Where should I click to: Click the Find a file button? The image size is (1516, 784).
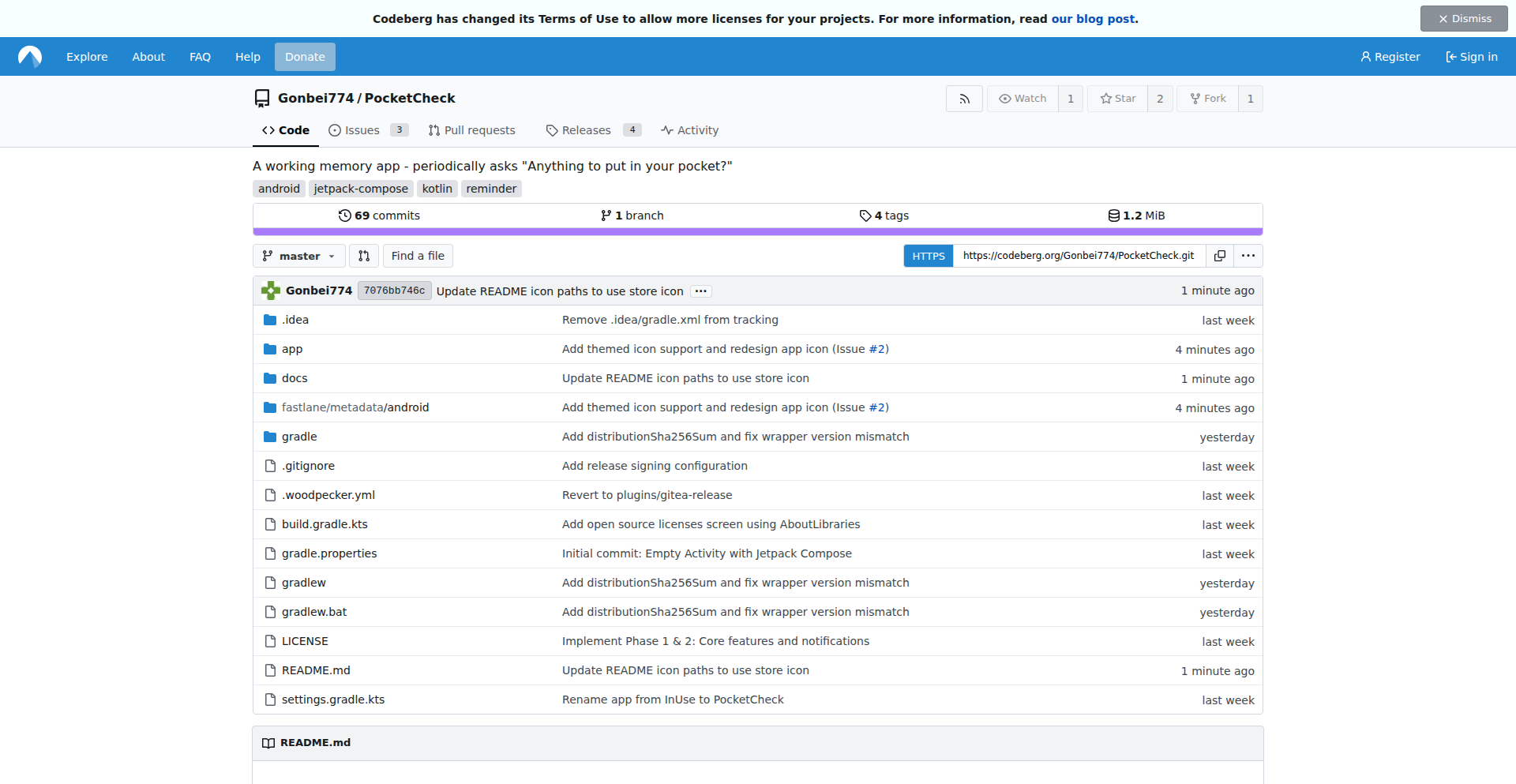[x=418, y=256]
